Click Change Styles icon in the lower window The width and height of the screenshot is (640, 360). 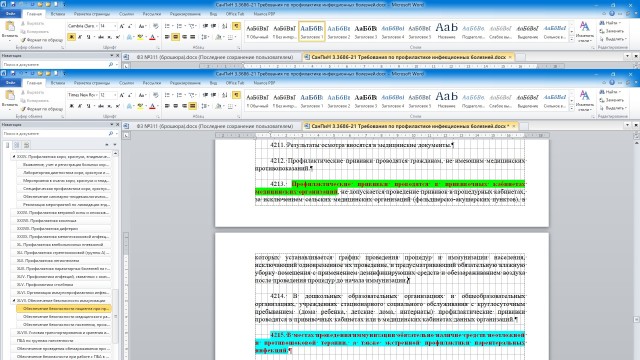click(x=584, y=101)
